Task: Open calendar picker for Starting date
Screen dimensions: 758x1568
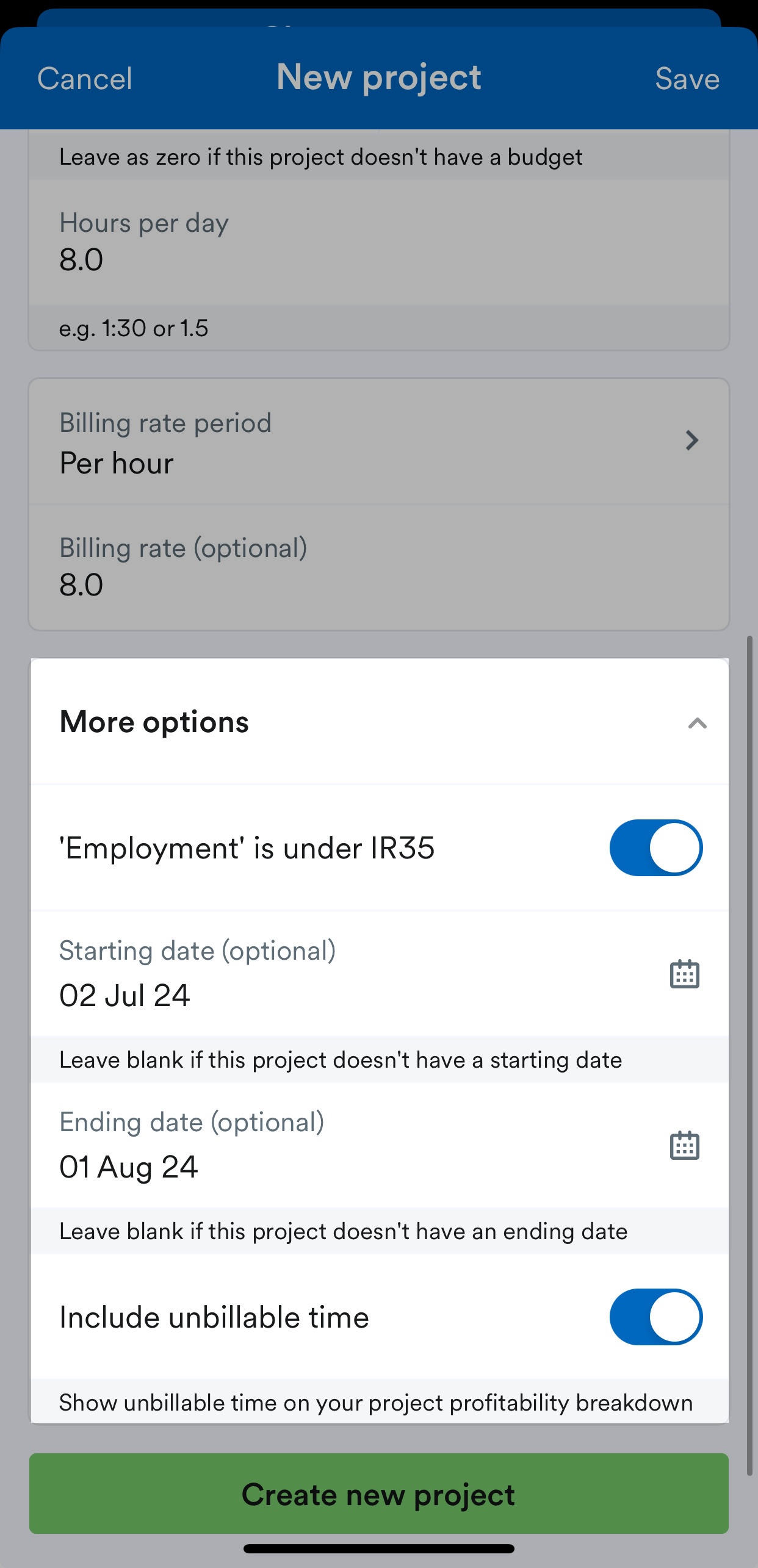Action: tap(684, 974)
